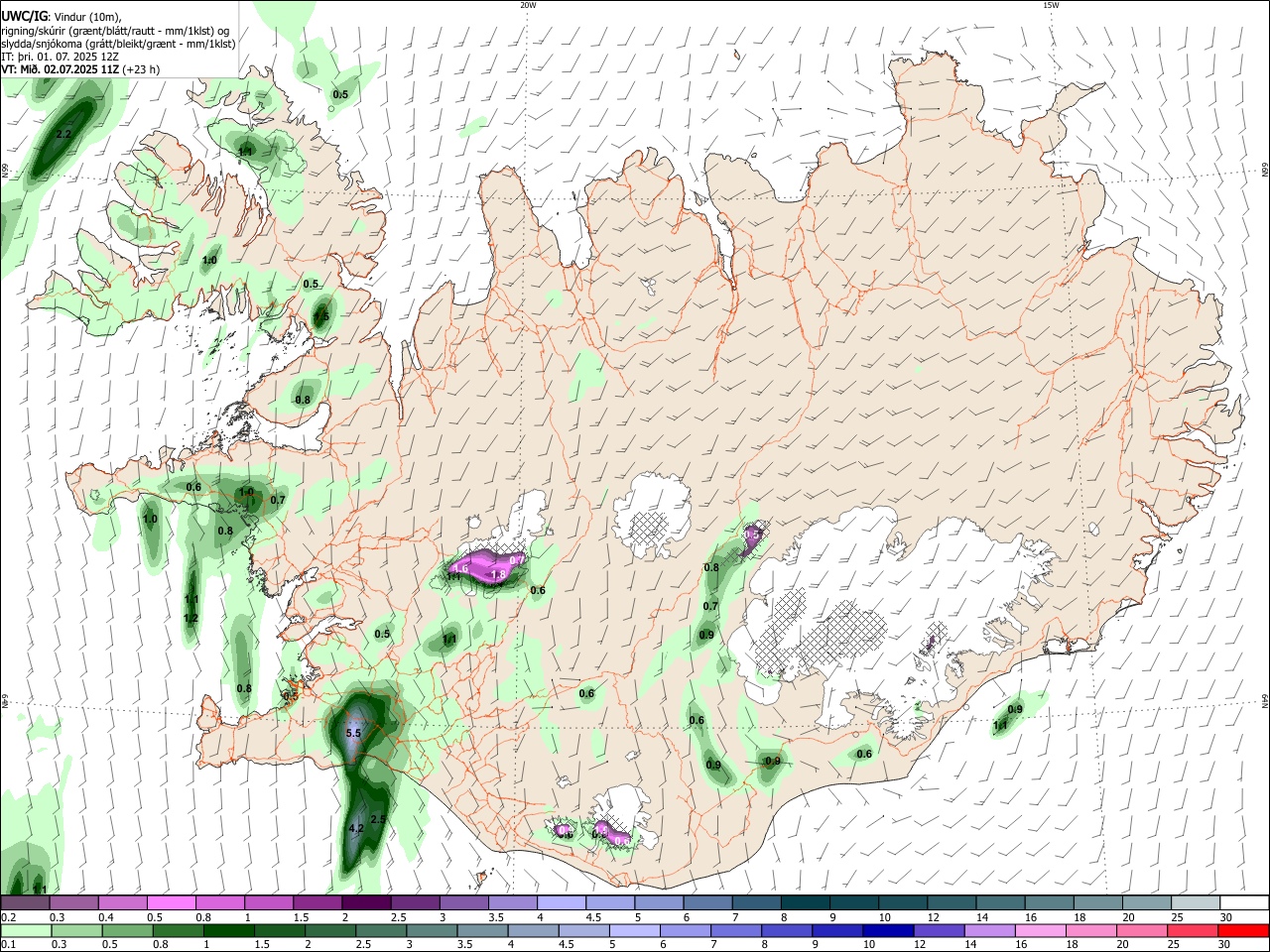The image size is (1270, 952).
Task: Click the bright red 30 rain legend swatch
Action: pyautogui.click(x=1243, y=931)
